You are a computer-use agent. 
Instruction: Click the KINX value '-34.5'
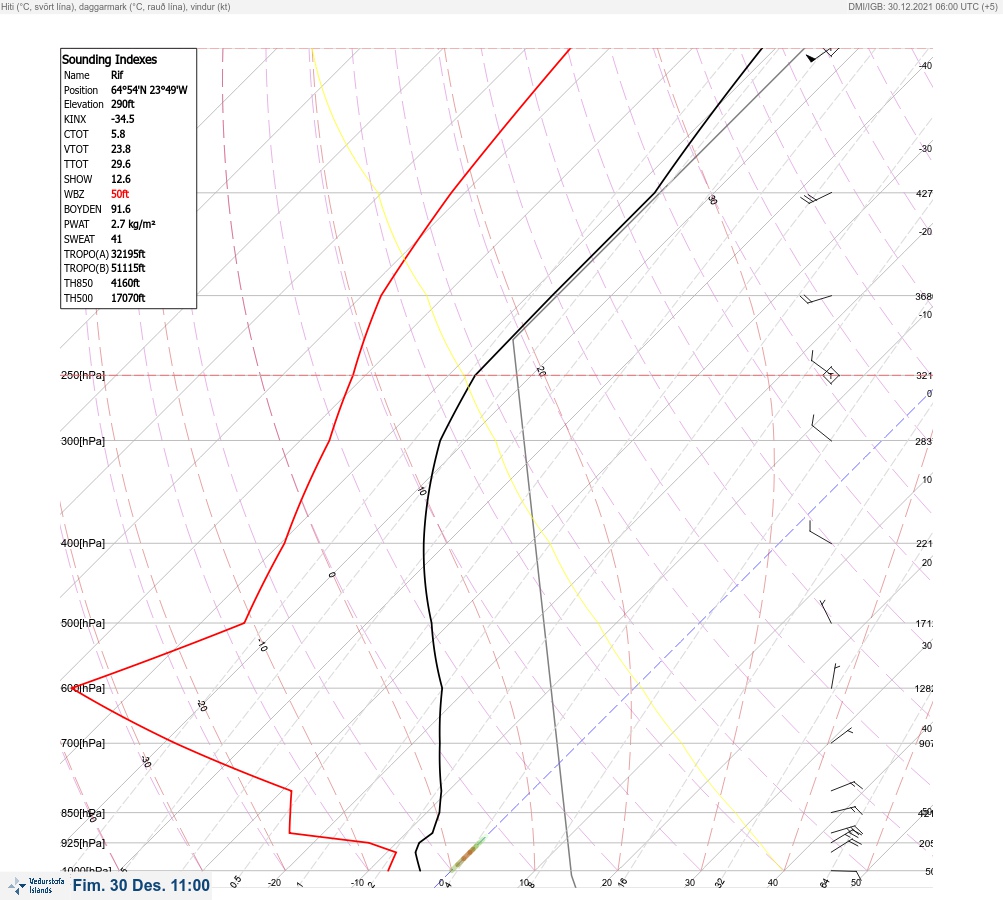tap(123, 119)
